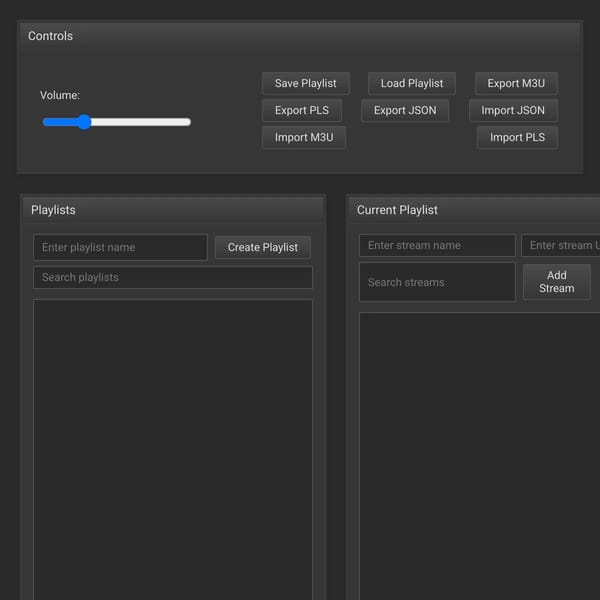Click the 'Current Playlist' panel heading
The image size is (600, 600).
pos(397,210)
